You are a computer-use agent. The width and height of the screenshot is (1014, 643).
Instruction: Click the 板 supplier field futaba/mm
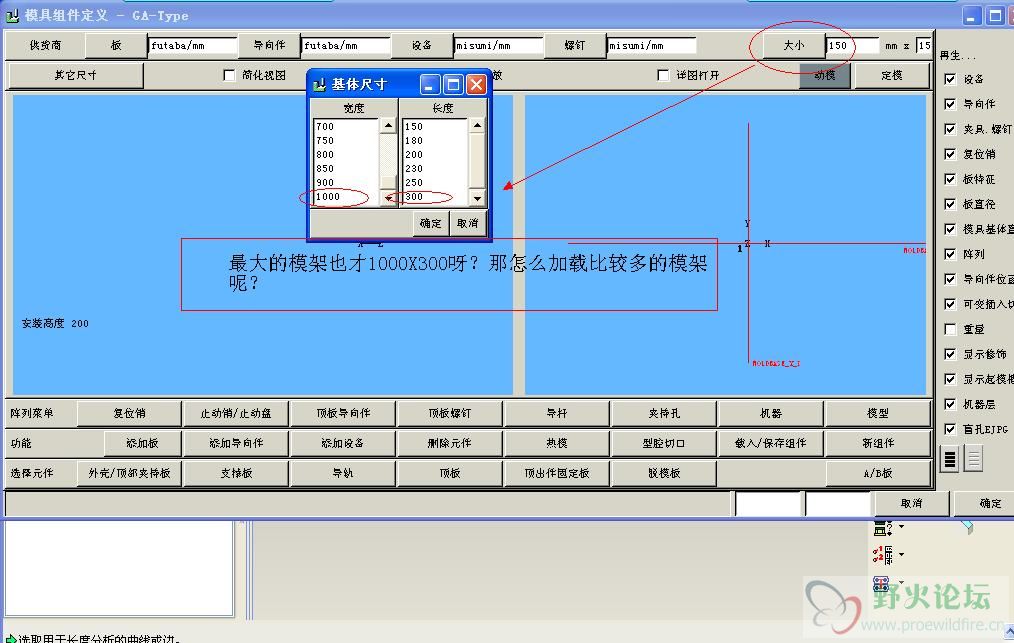[193, 45]
